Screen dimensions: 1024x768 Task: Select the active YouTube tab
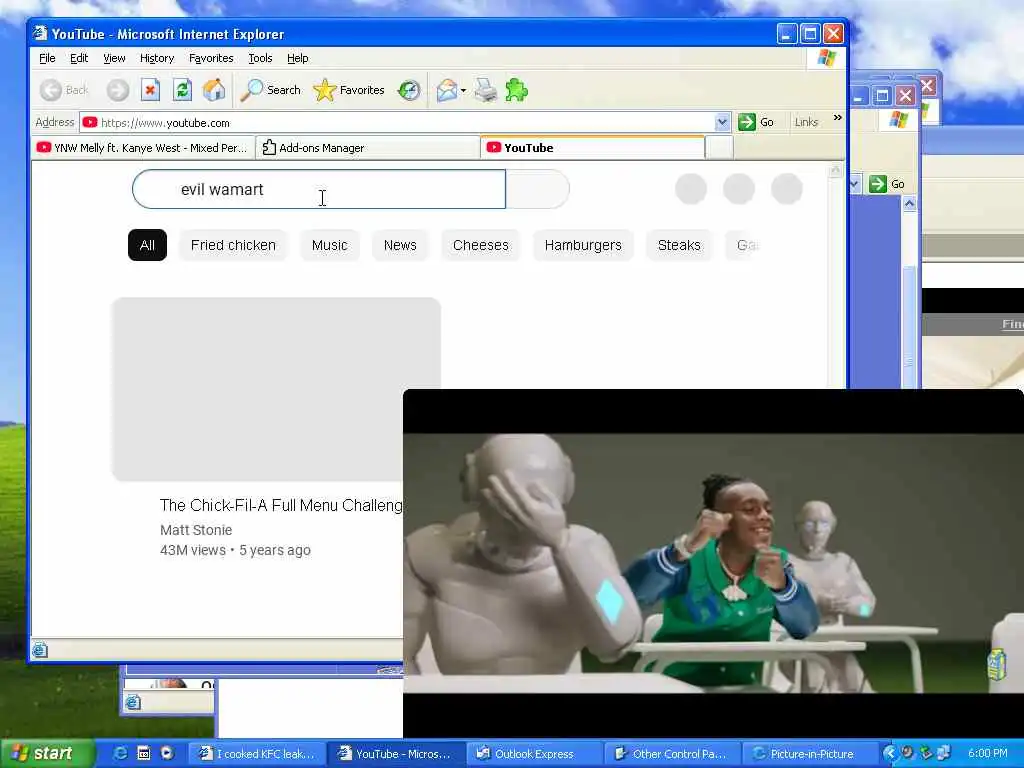(593, 148)
